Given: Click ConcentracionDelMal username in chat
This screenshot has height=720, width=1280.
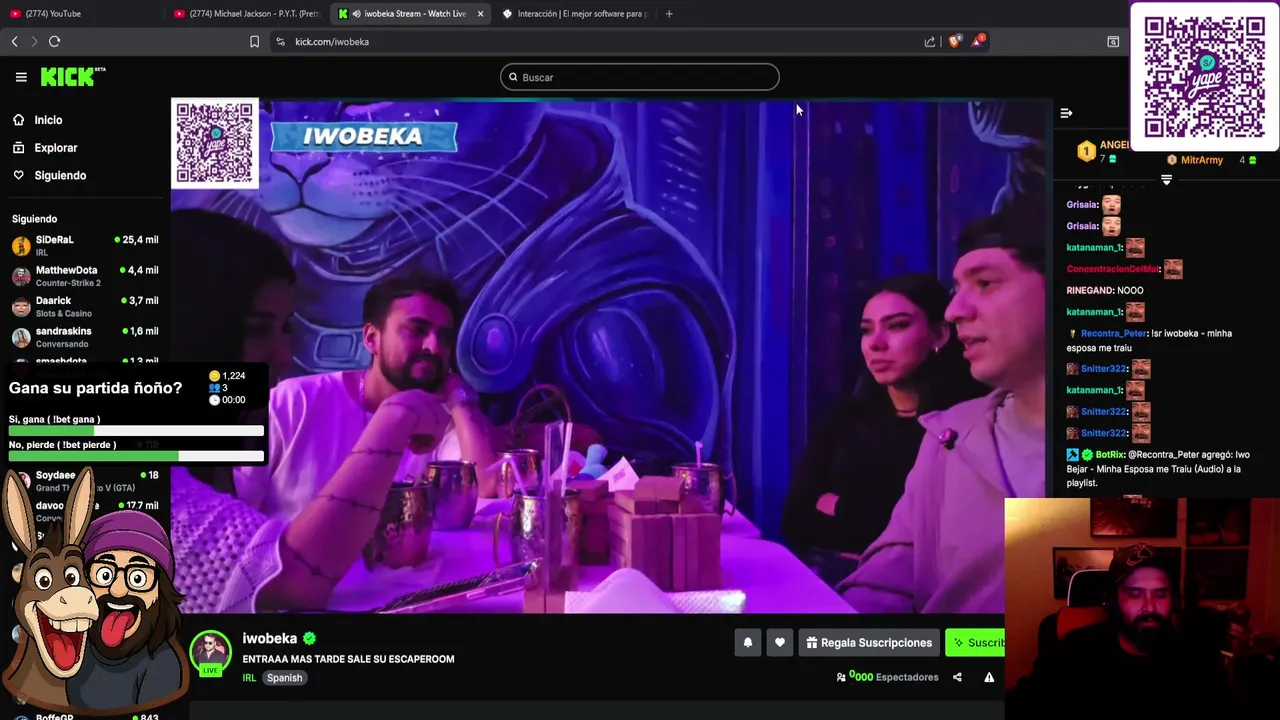Looking at the screenshot, I should [x=1113, y=269].
